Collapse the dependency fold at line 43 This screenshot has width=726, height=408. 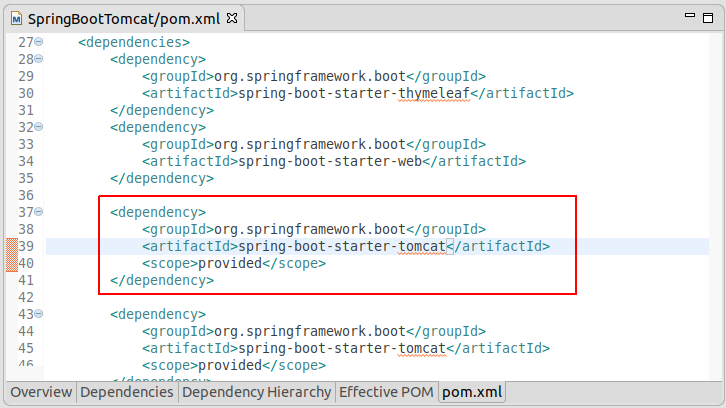[x=39, y=314]
